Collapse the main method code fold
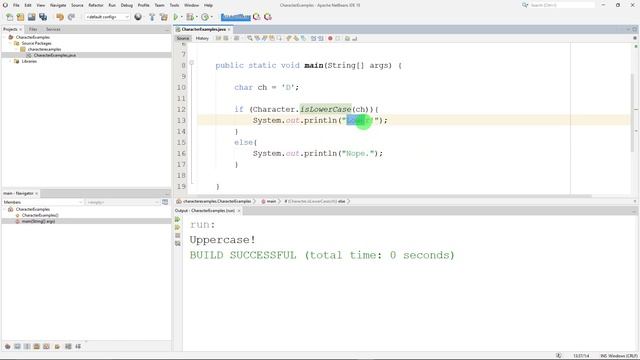This screenshot has height=360, width=640. pyautogui.click(x=191, y=62)
